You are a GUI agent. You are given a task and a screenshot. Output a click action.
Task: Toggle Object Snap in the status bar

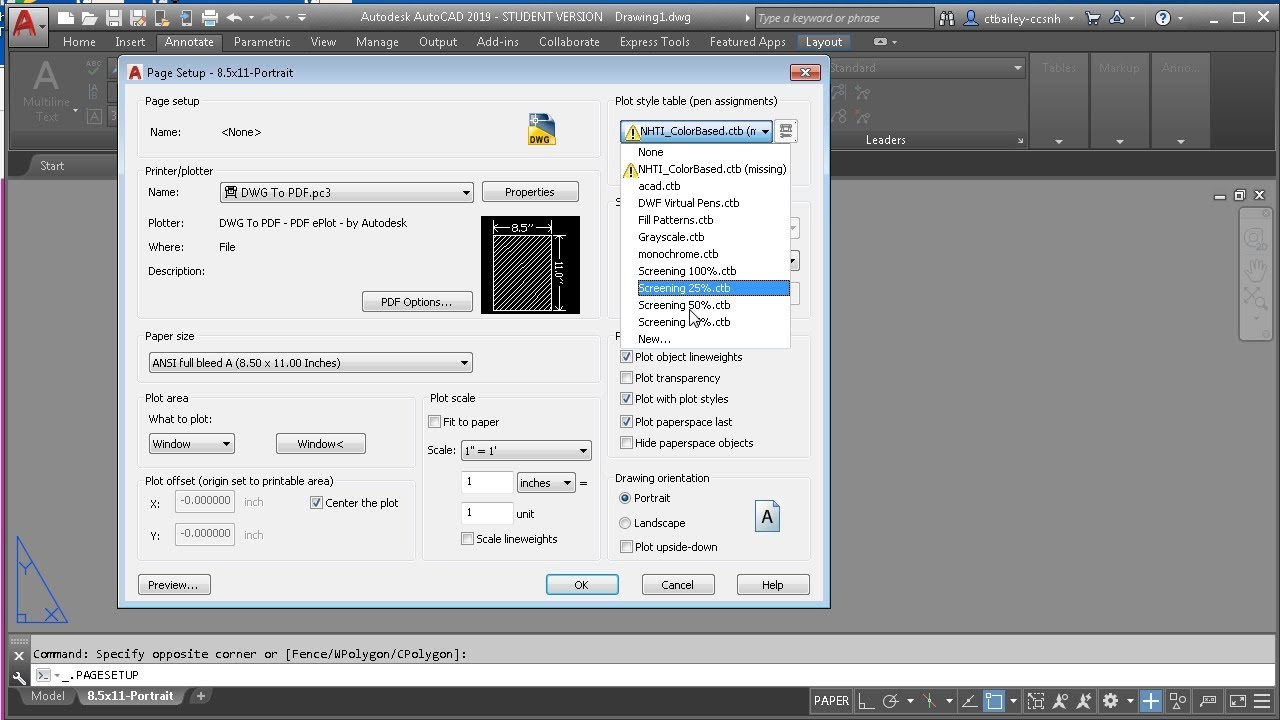tap(994, 701)
